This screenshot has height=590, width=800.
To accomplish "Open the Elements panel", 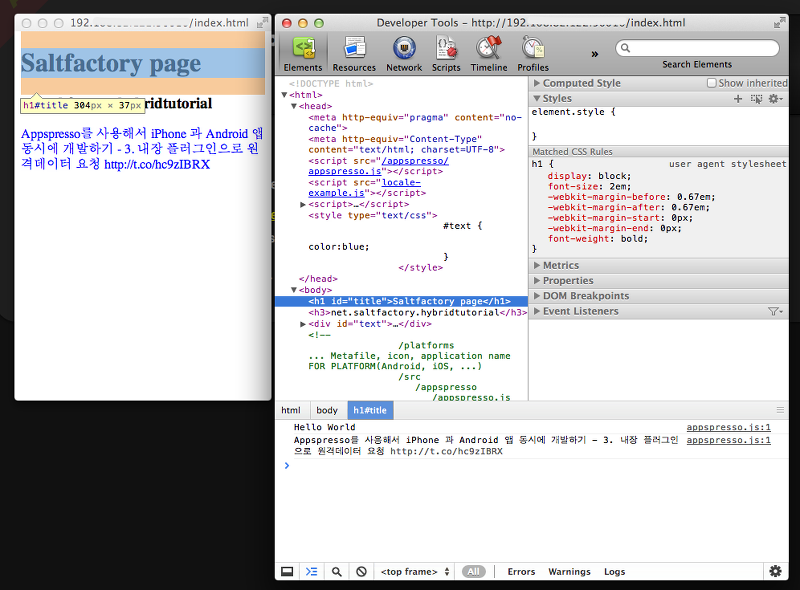I will click(x=303, y=54).
